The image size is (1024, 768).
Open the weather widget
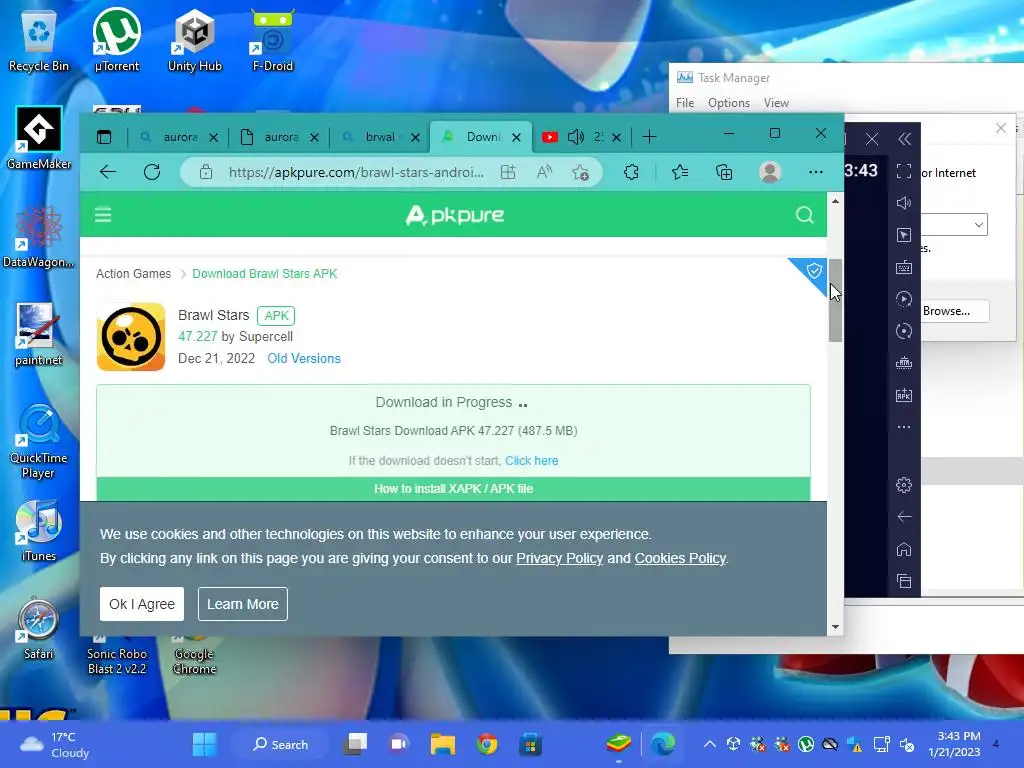(55, 744)
